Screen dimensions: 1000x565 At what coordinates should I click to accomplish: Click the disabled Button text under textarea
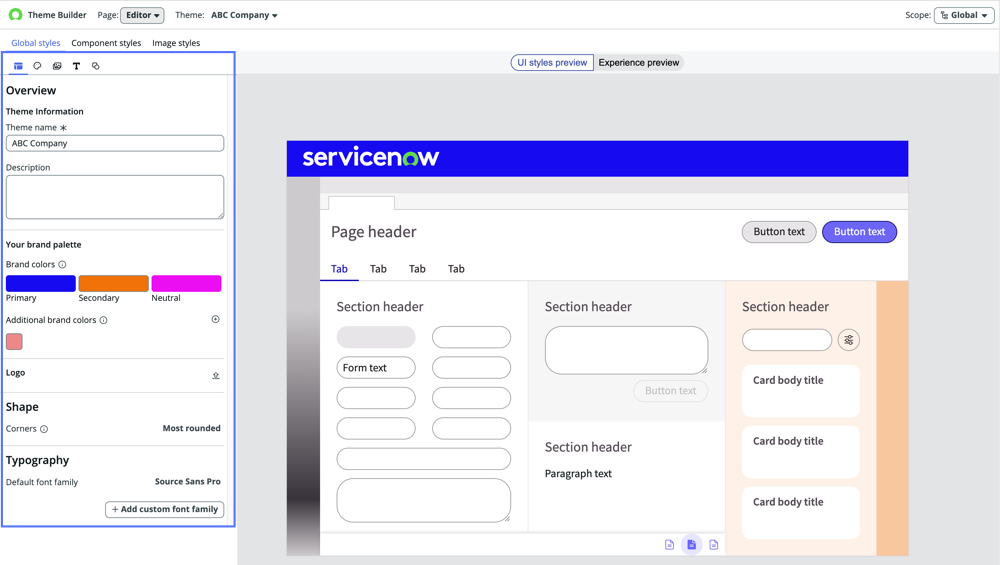click(670, 391)
